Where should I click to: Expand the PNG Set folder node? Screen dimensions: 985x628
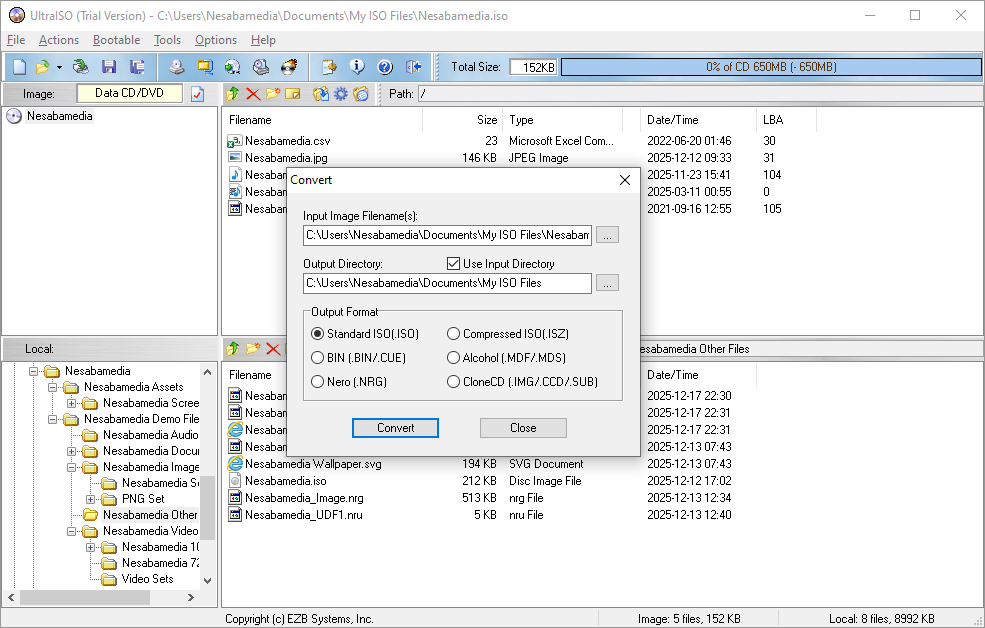[91, 499]
